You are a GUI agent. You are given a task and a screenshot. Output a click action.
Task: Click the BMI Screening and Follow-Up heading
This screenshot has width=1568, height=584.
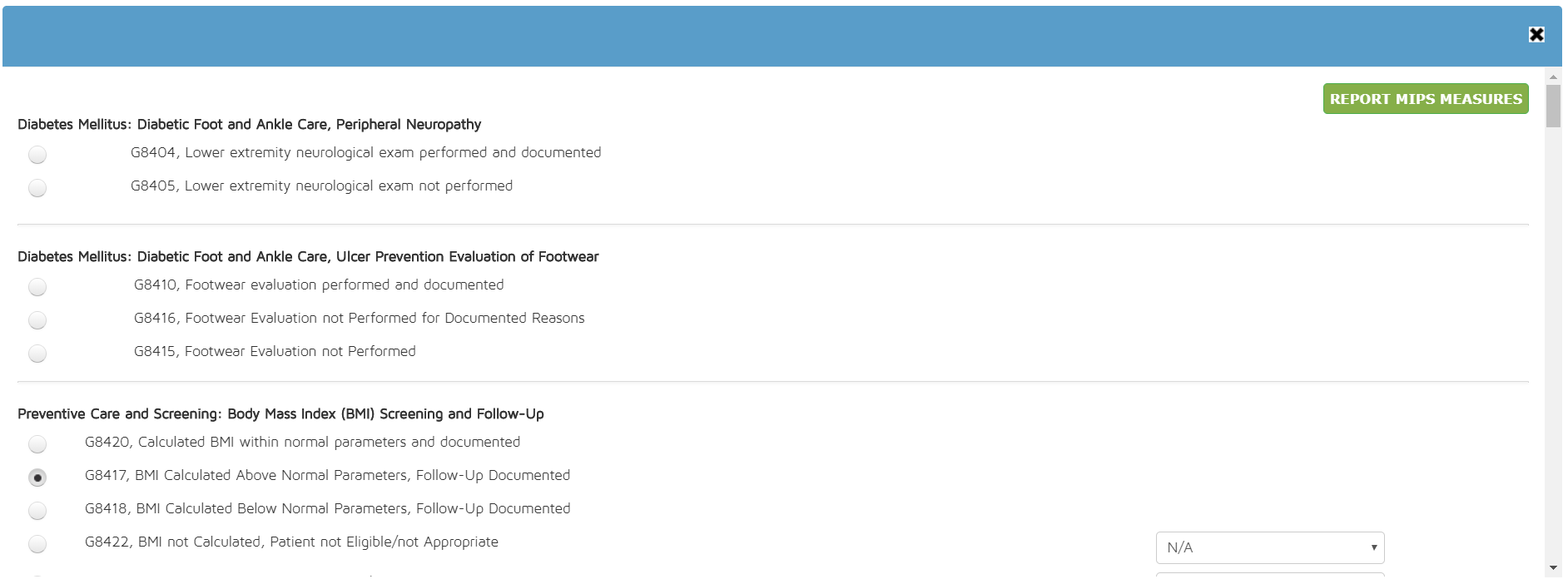280,414
